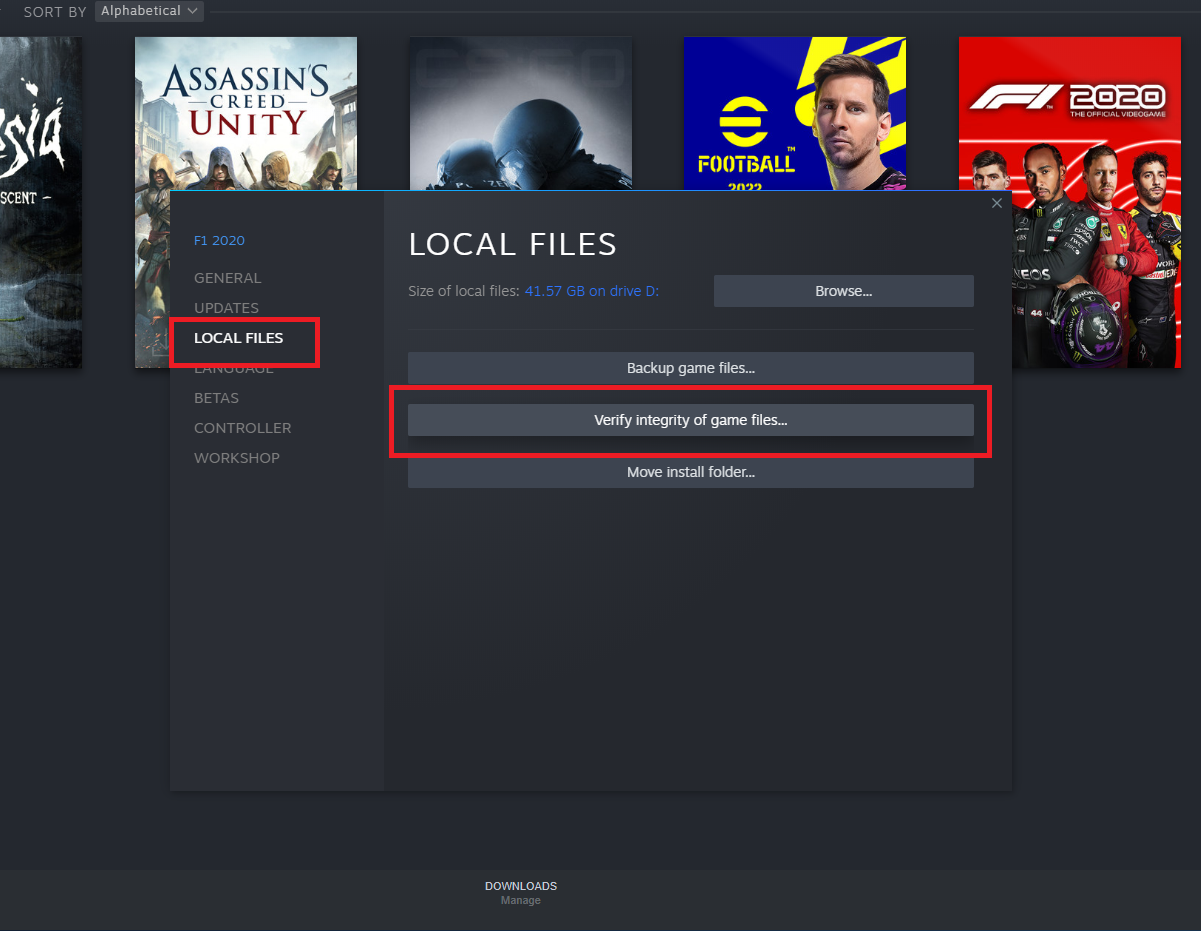Select the BETAS section
The width and height of the screenshot is (1201, 931).
pos(216,398)
